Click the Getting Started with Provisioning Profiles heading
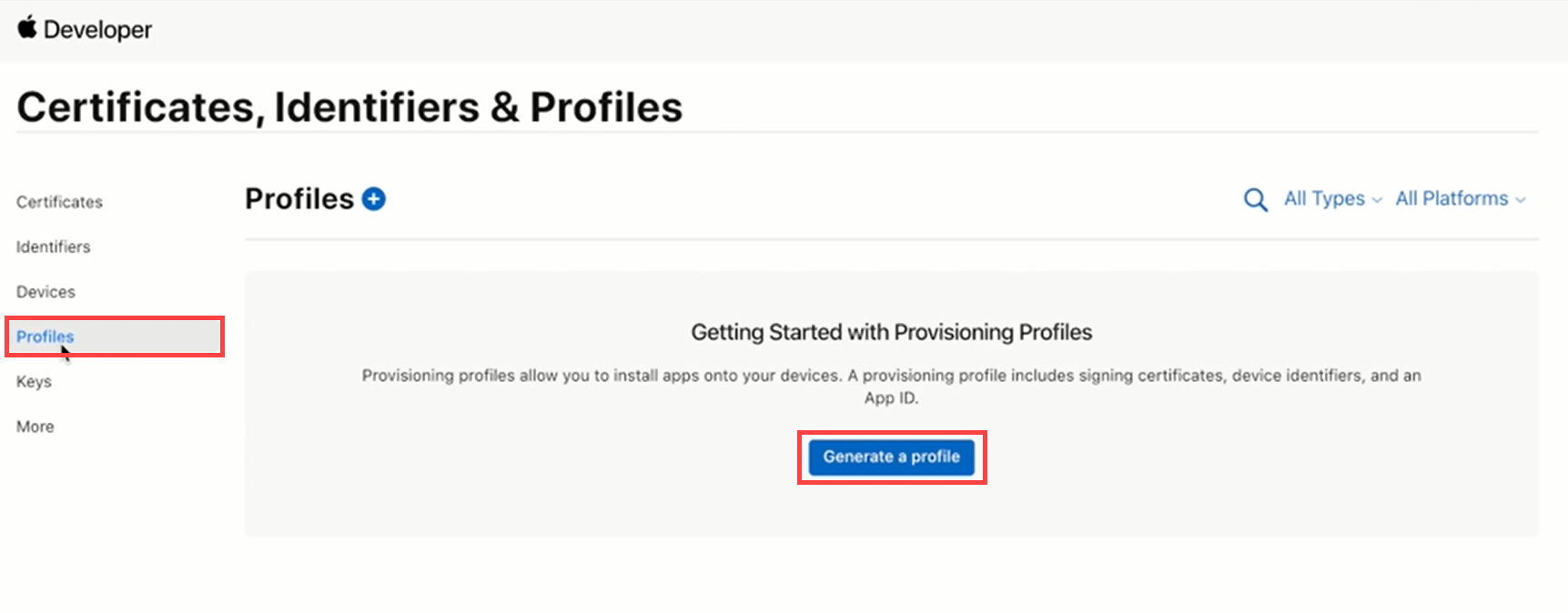Image resolution: width=1568 pixels, height=613 pixels. pyautogui.click(x=891, y=332)
